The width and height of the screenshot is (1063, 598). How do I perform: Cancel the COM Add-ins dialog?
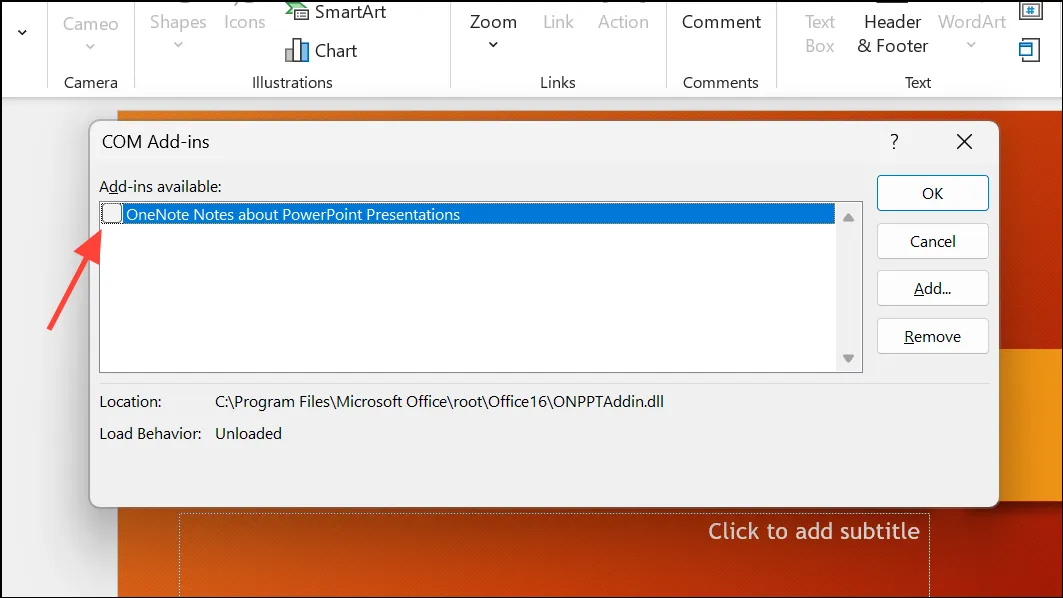click(932, 241)
